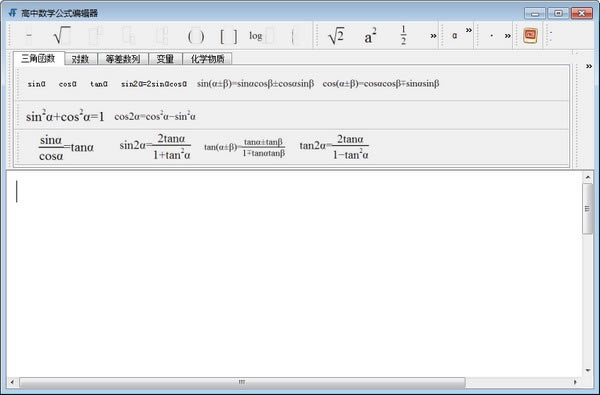Insert cos2α=cos²α−sin²α formula
The image size is (600, 395).
tap(155, 116)
